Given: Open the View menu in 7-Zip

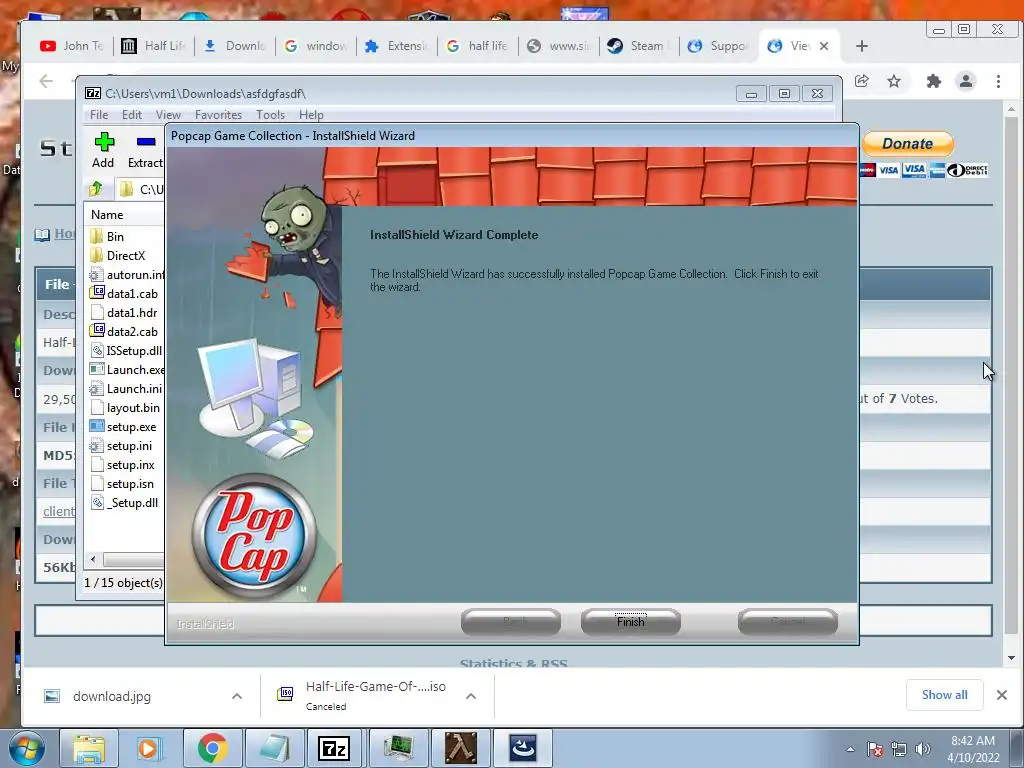Looking at the screenshot, I should 168,114.
